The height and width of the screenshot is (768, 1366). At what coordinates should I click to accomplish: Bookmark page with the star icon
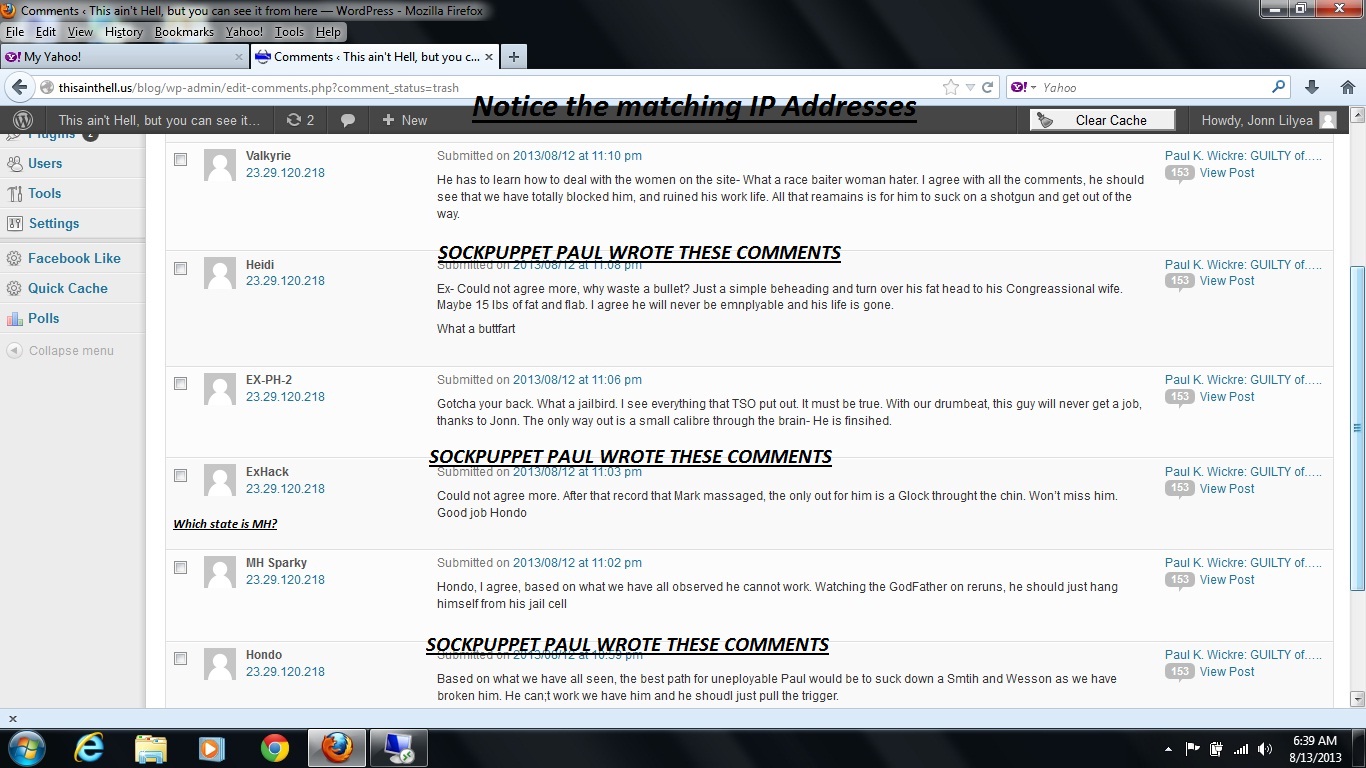coord(951,87)
